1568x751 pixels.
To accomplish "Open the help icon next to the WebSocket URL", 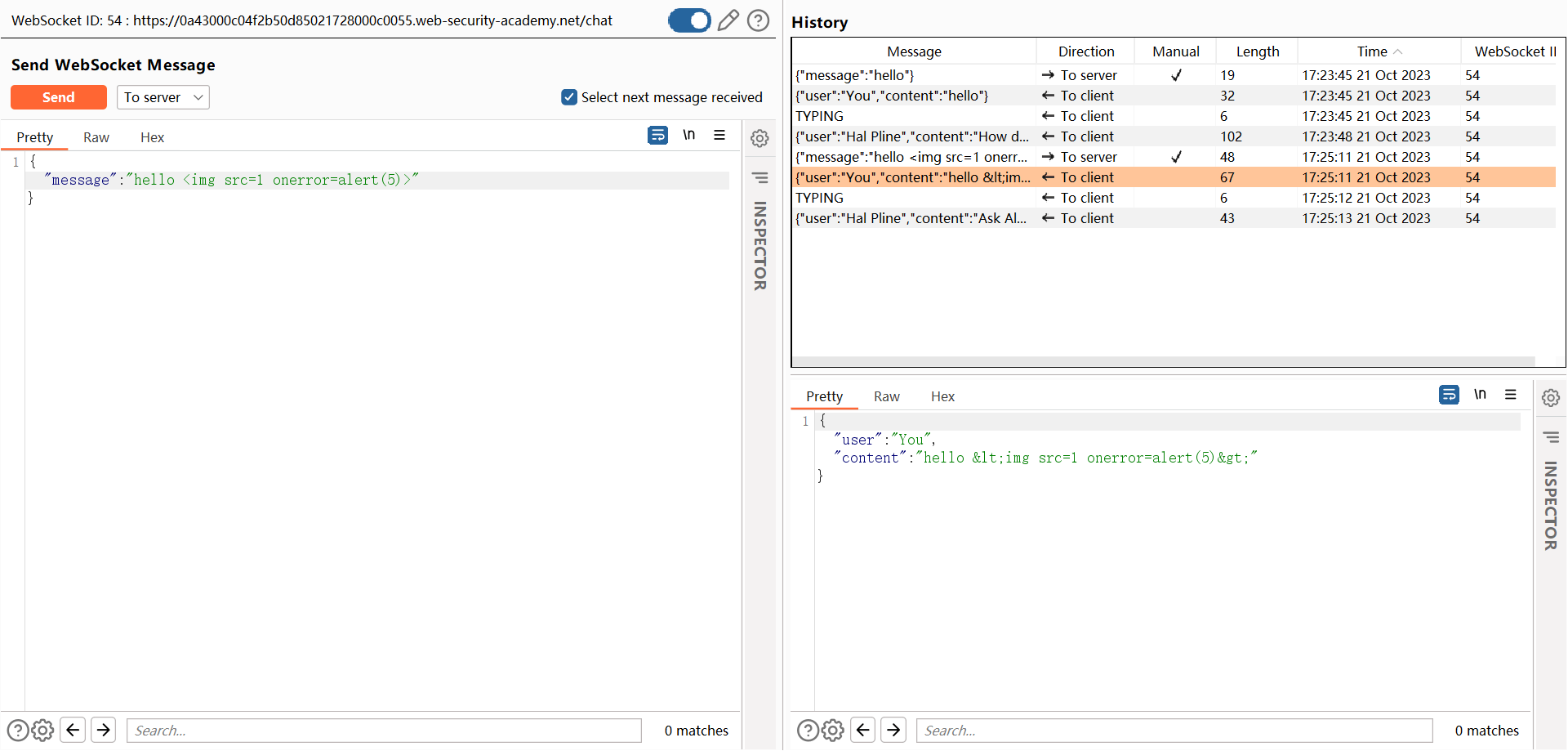I will pyautogui.click(x=759, y=20).
